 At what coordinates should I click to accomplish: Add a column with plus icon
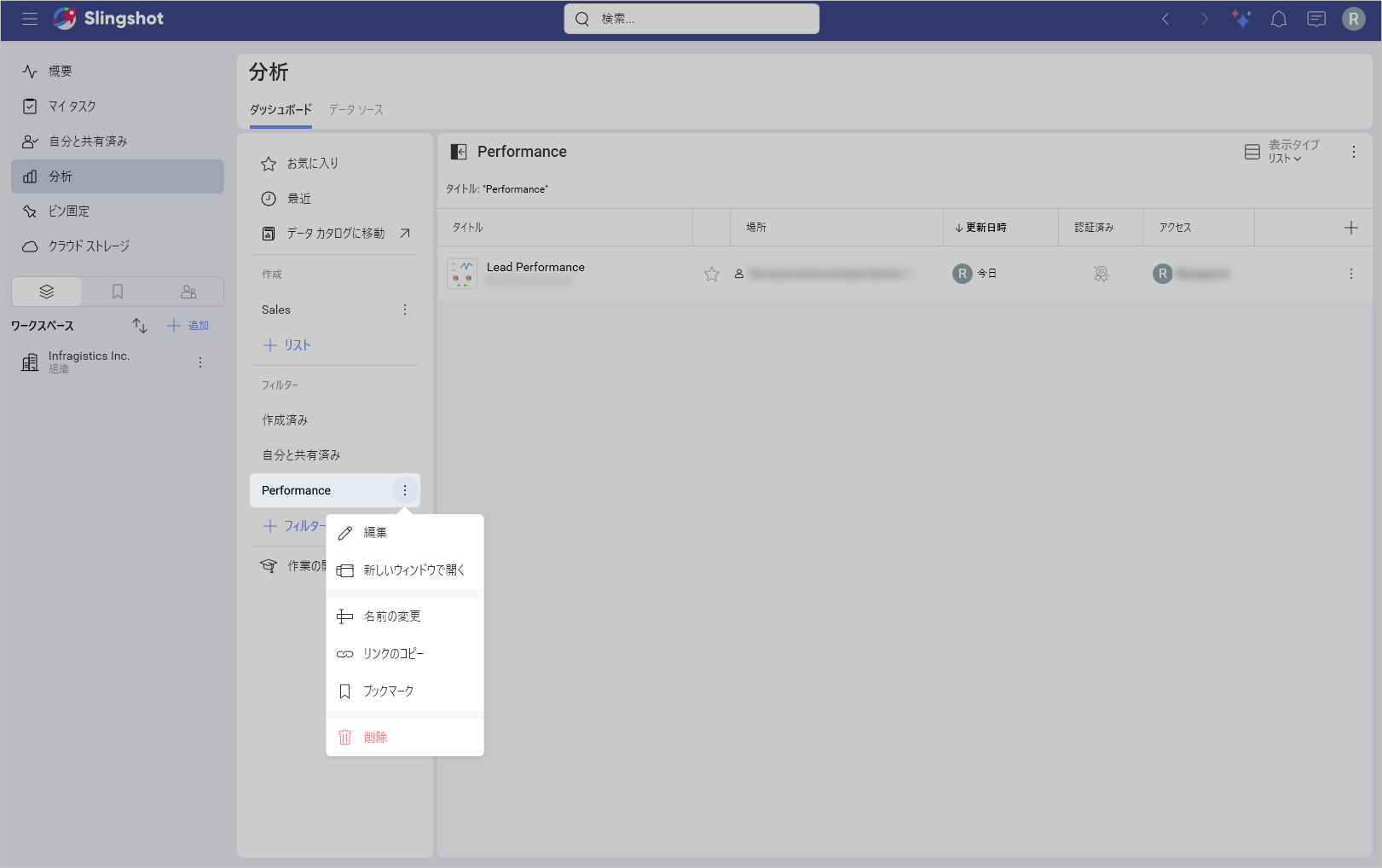[1350, 228]
